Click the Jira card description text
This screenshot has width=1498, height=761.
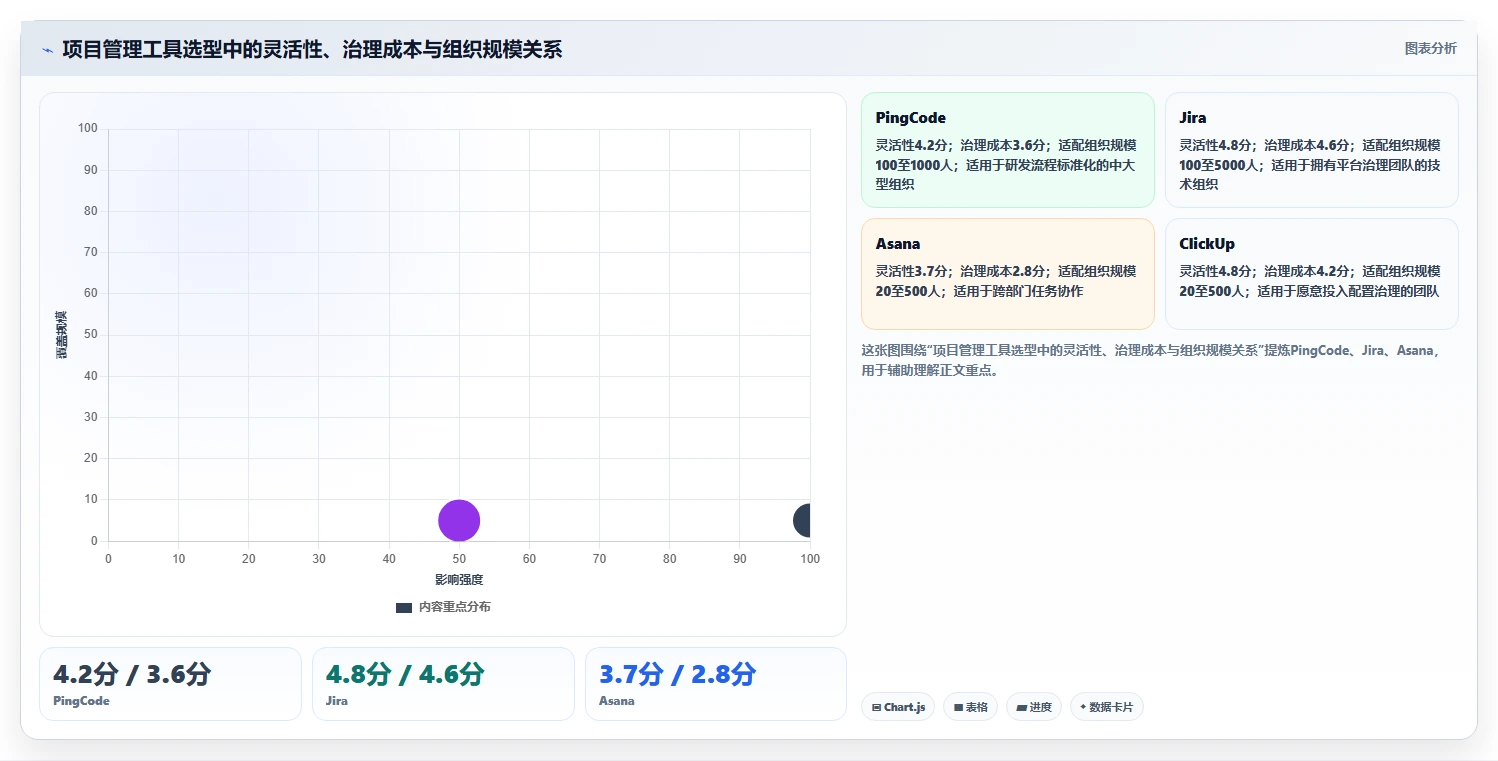coord(1310,165)
